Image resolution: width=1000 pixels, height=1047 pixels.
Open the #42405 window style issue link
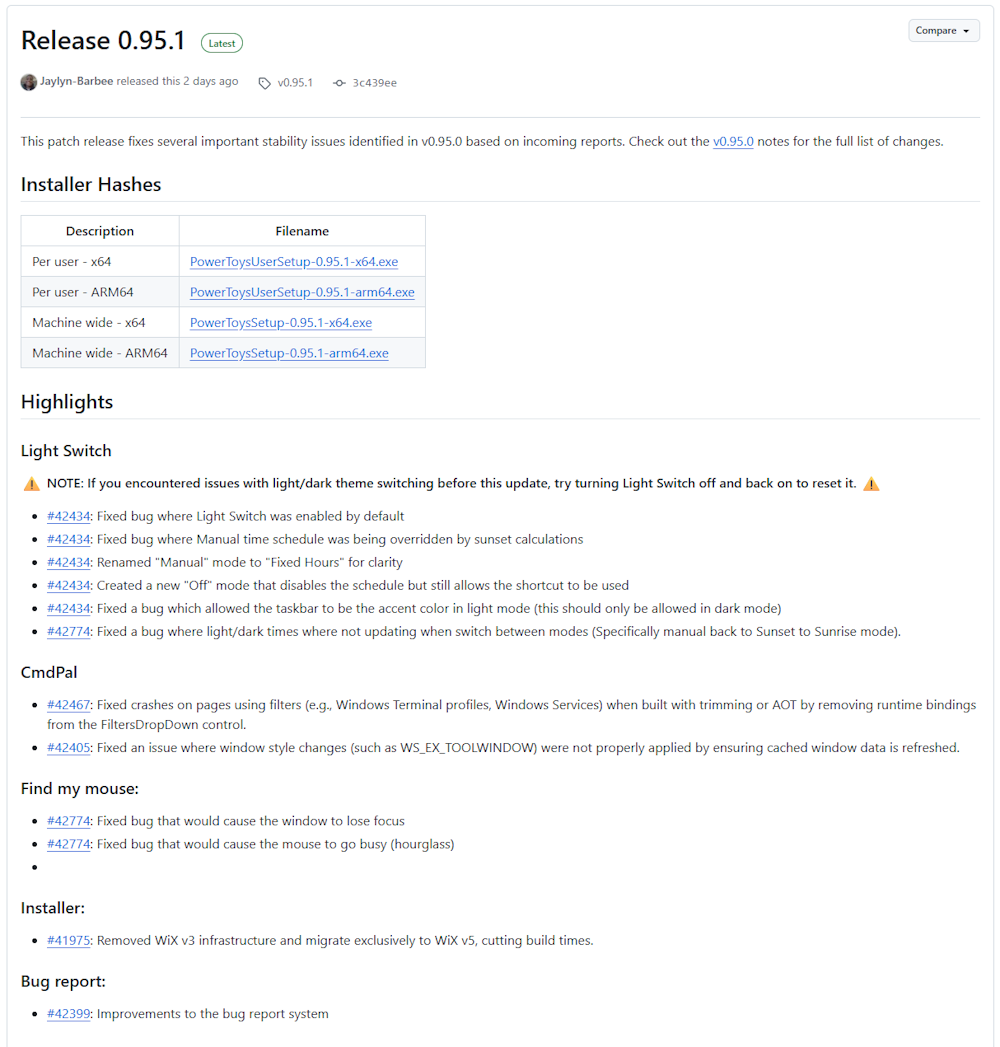pos(68,748)
